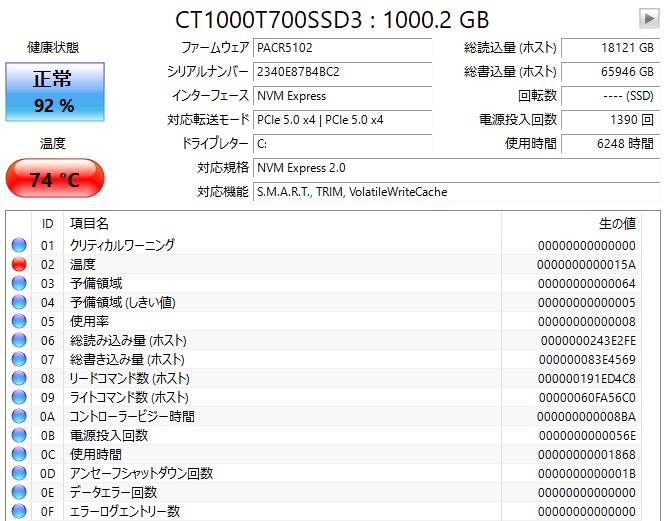Click the PCIe 5.0 x4 transfer mode field
The image size is (667, 521).
pos(340,119)
